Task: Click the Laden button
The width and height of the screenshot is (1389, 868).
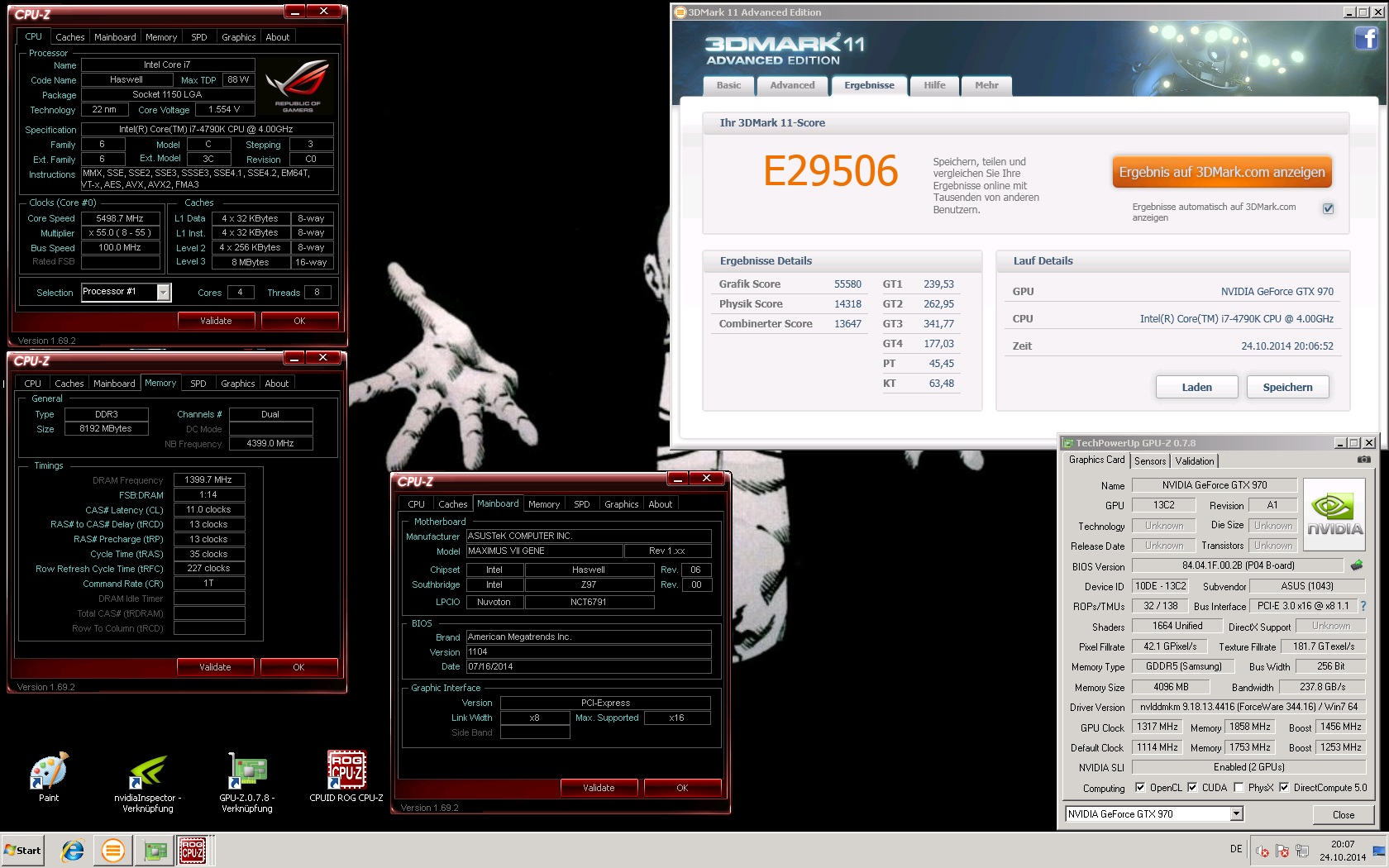Action: (x=1196, y=387)
